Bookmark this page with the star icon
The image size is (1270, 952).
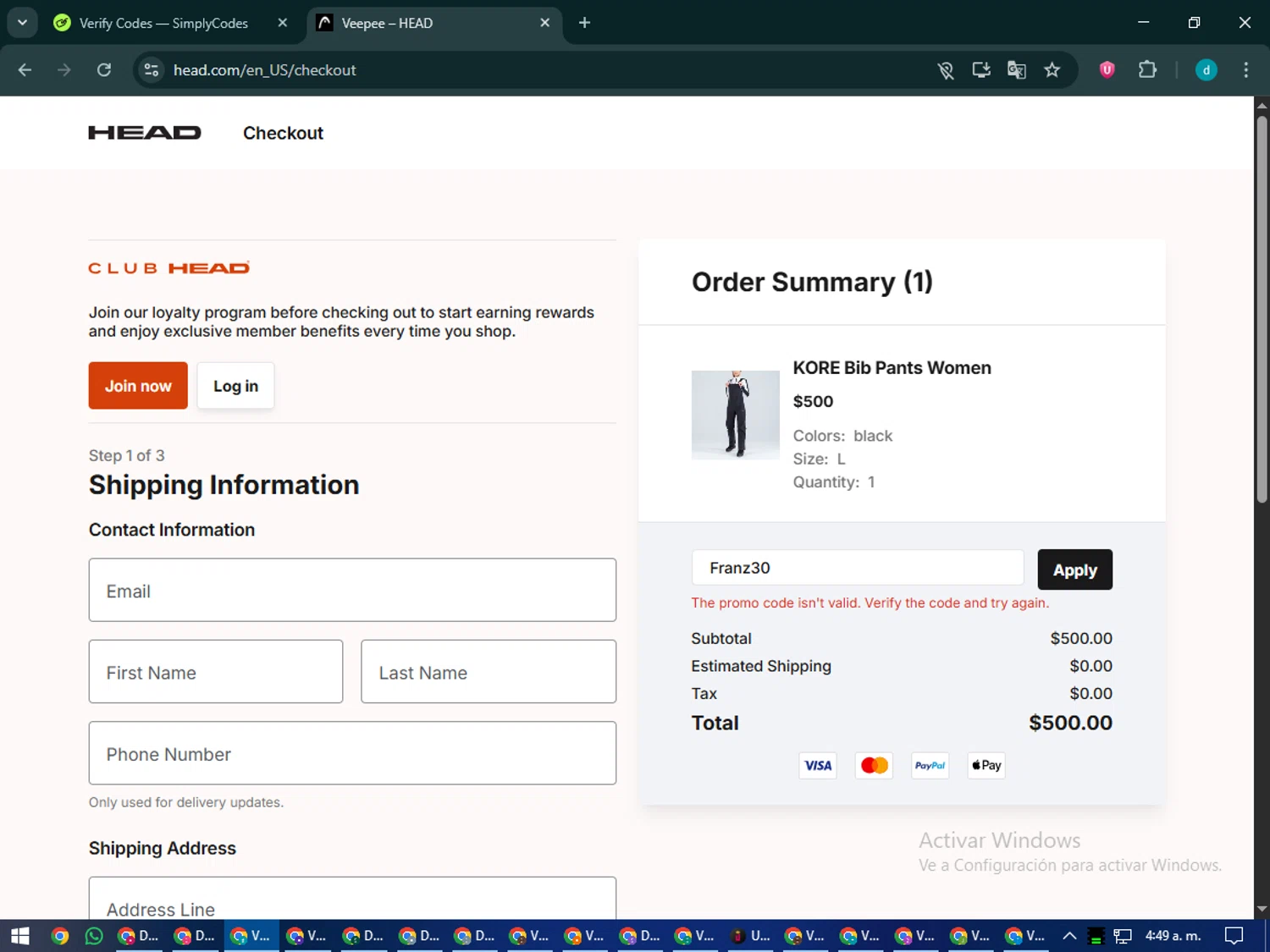[x=1052, y=70]
